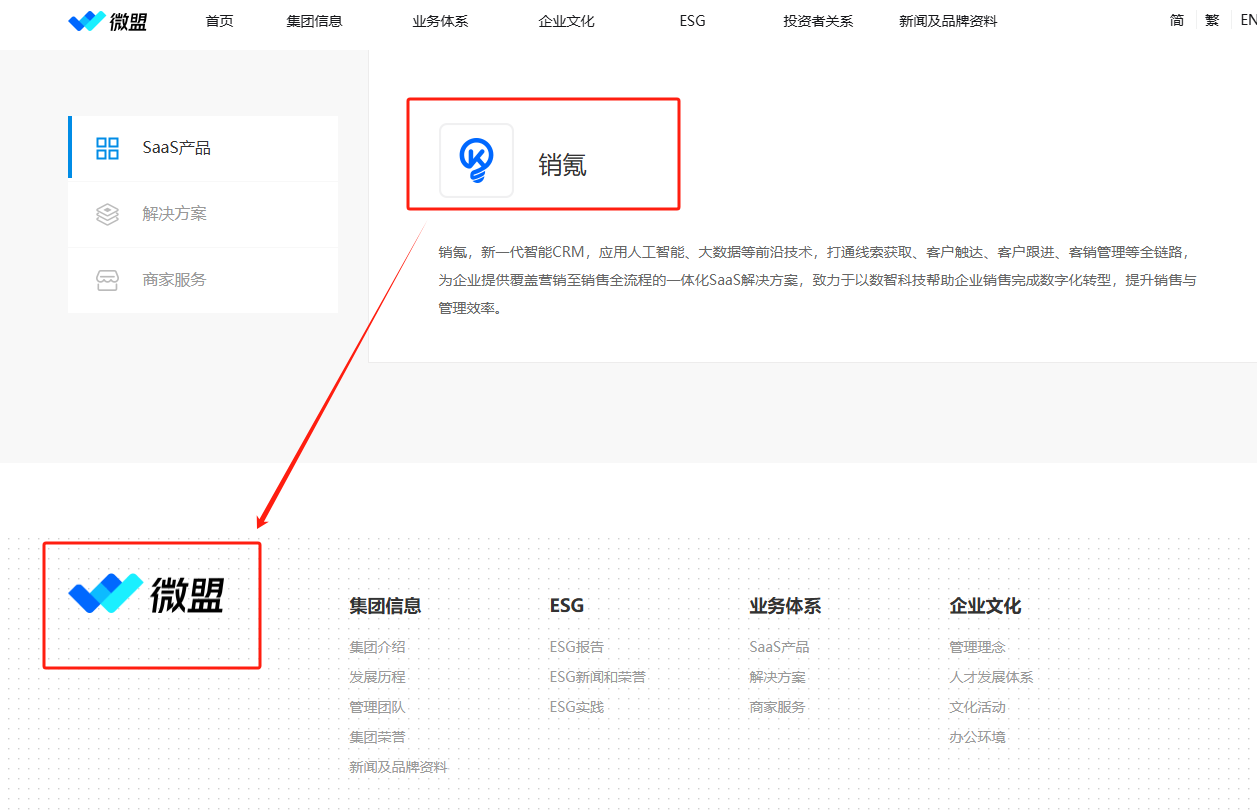Open footer link 新闻及品牌资料
The width and height of the screenshot is (1257, 812).
(398, 767)
